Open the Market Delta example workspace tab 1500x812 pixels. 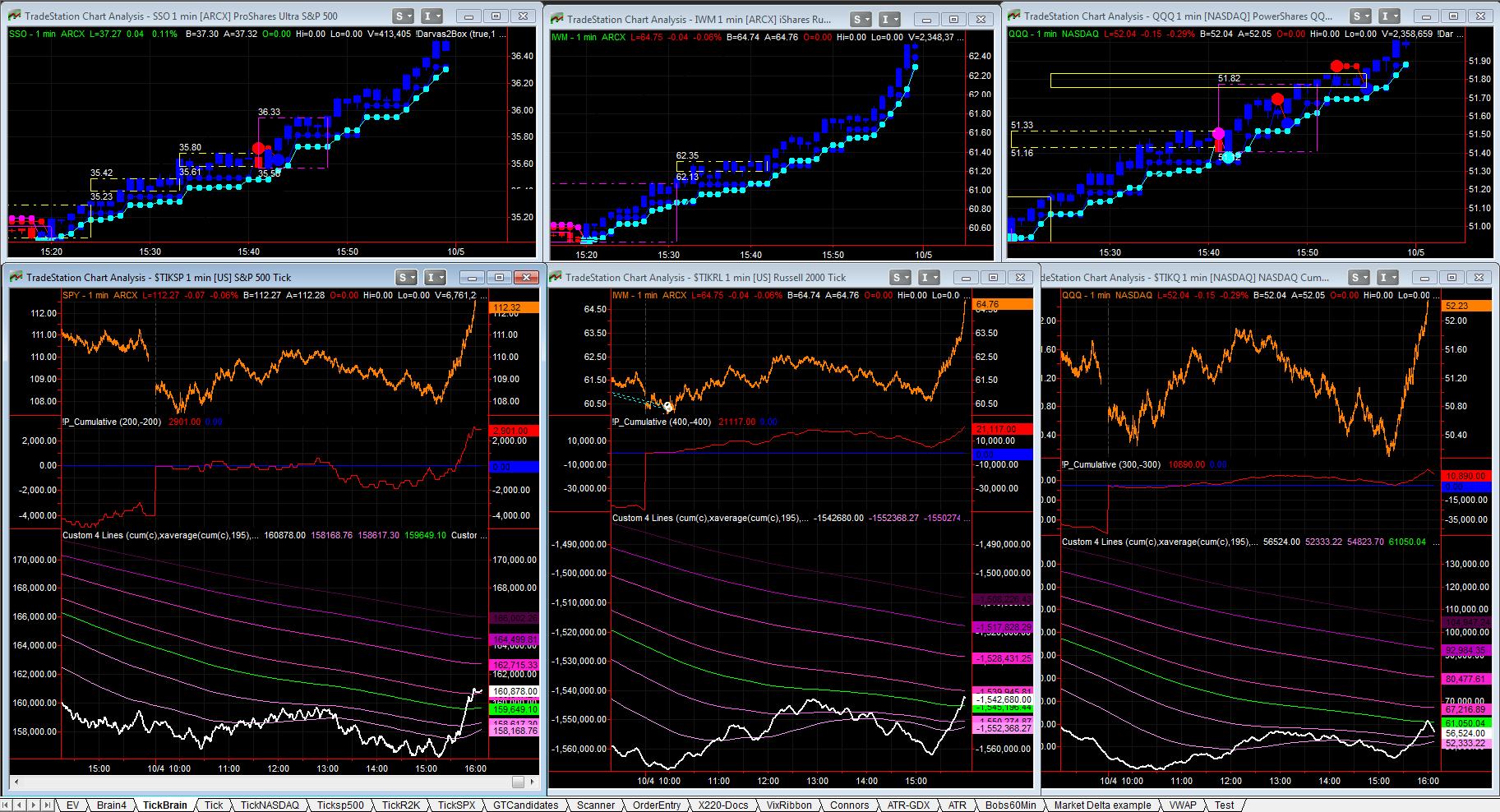1101,805
